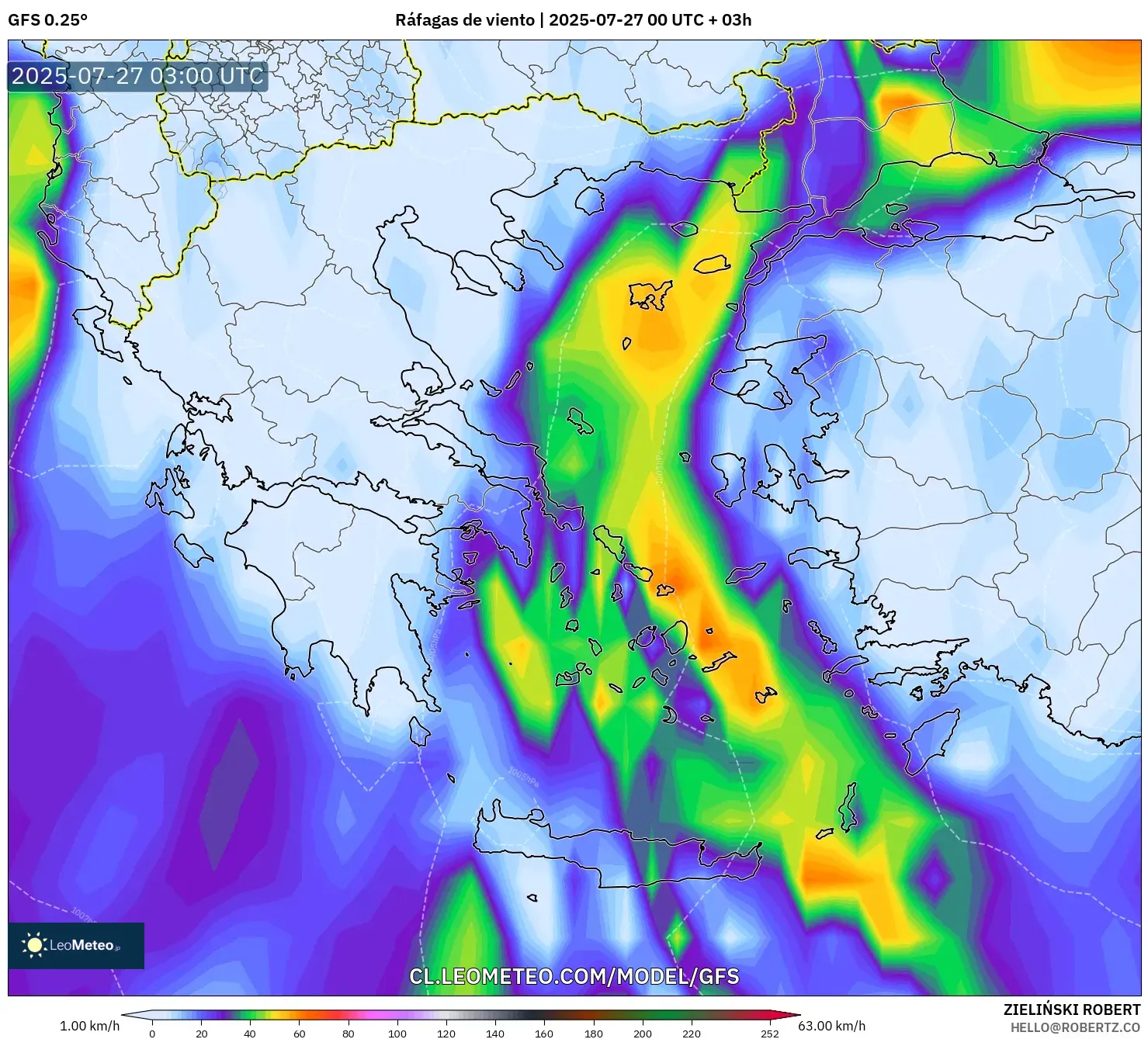
Task: Click the LeoMeteo logo badge
Action: 76,945
